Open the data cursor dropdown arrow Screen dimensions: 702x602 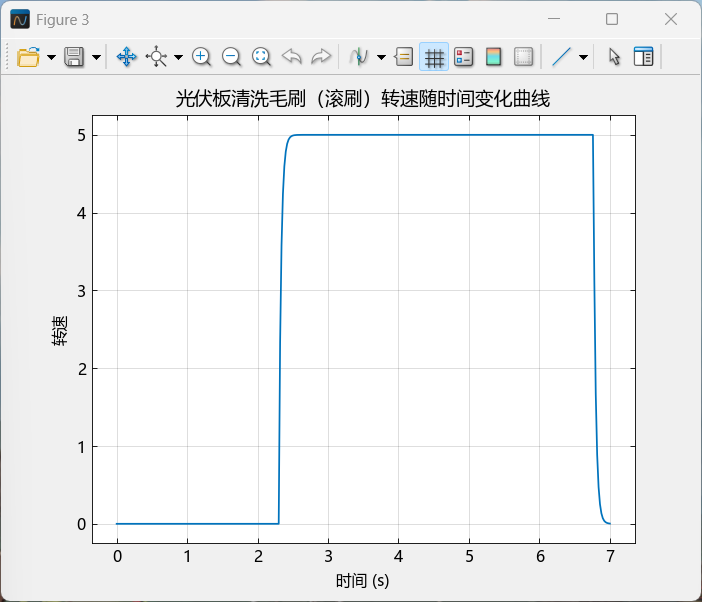(x=381, y=57)
